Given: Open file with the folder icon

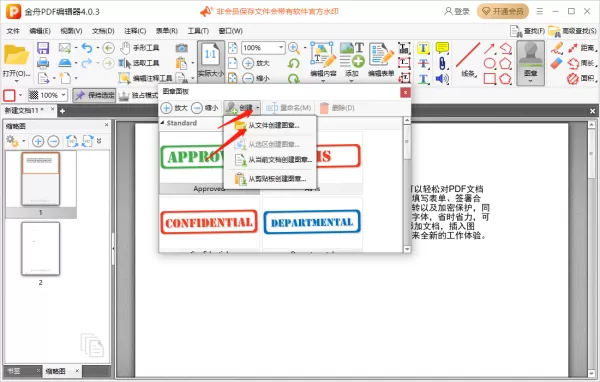Looking at the screenshot, I should [x=16, y=56].
